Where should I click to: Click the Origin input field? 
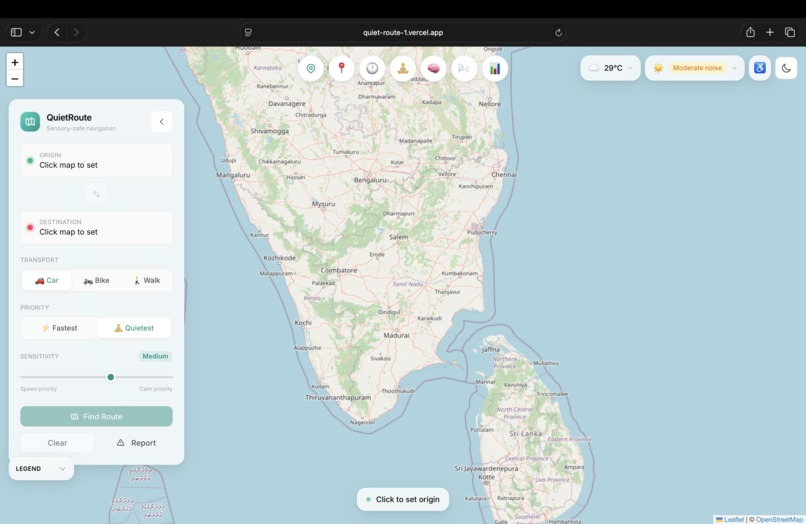[96, 160]
